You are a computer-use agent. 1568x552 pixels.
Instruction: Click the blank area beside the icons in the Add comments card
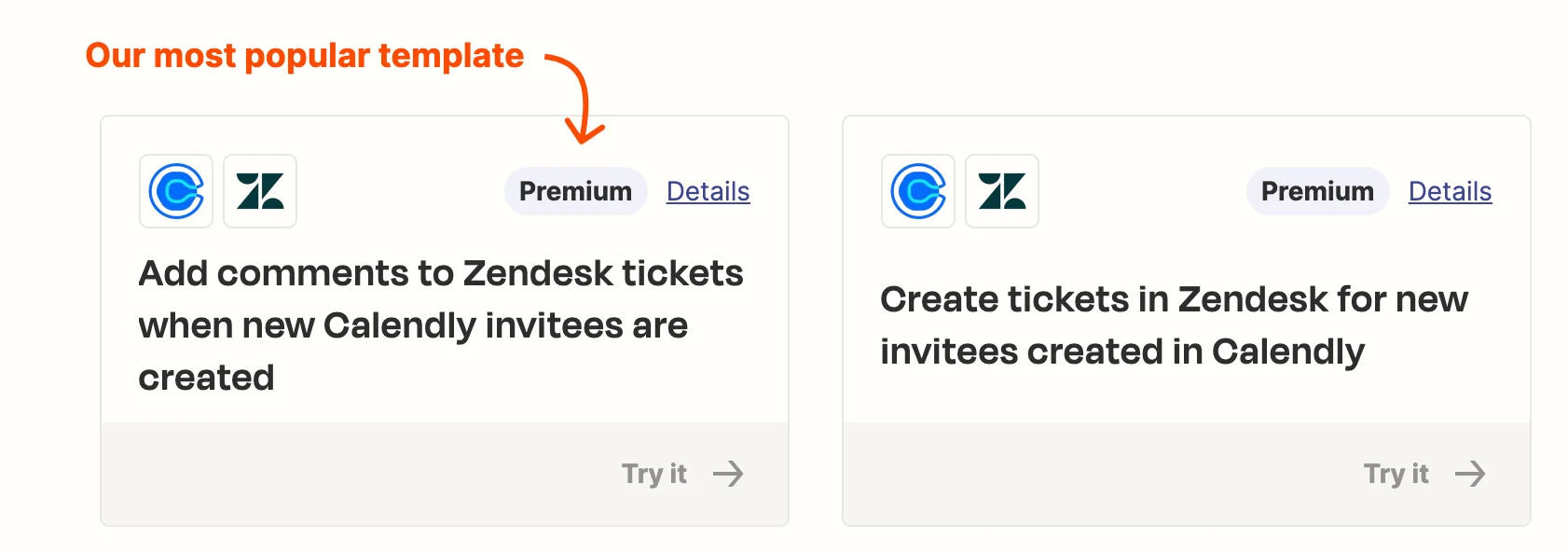401,191
